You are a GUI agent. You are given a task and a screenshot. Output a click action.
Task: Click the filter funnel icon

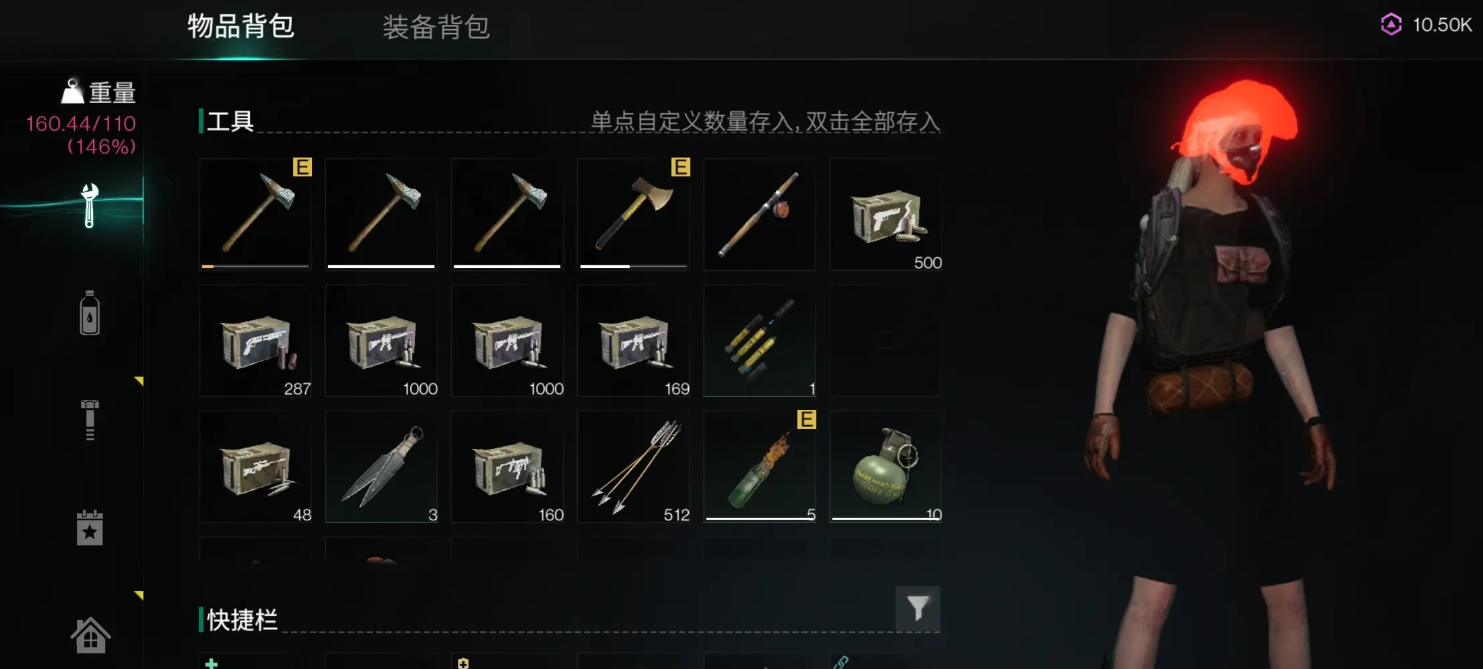coord(917,608)
